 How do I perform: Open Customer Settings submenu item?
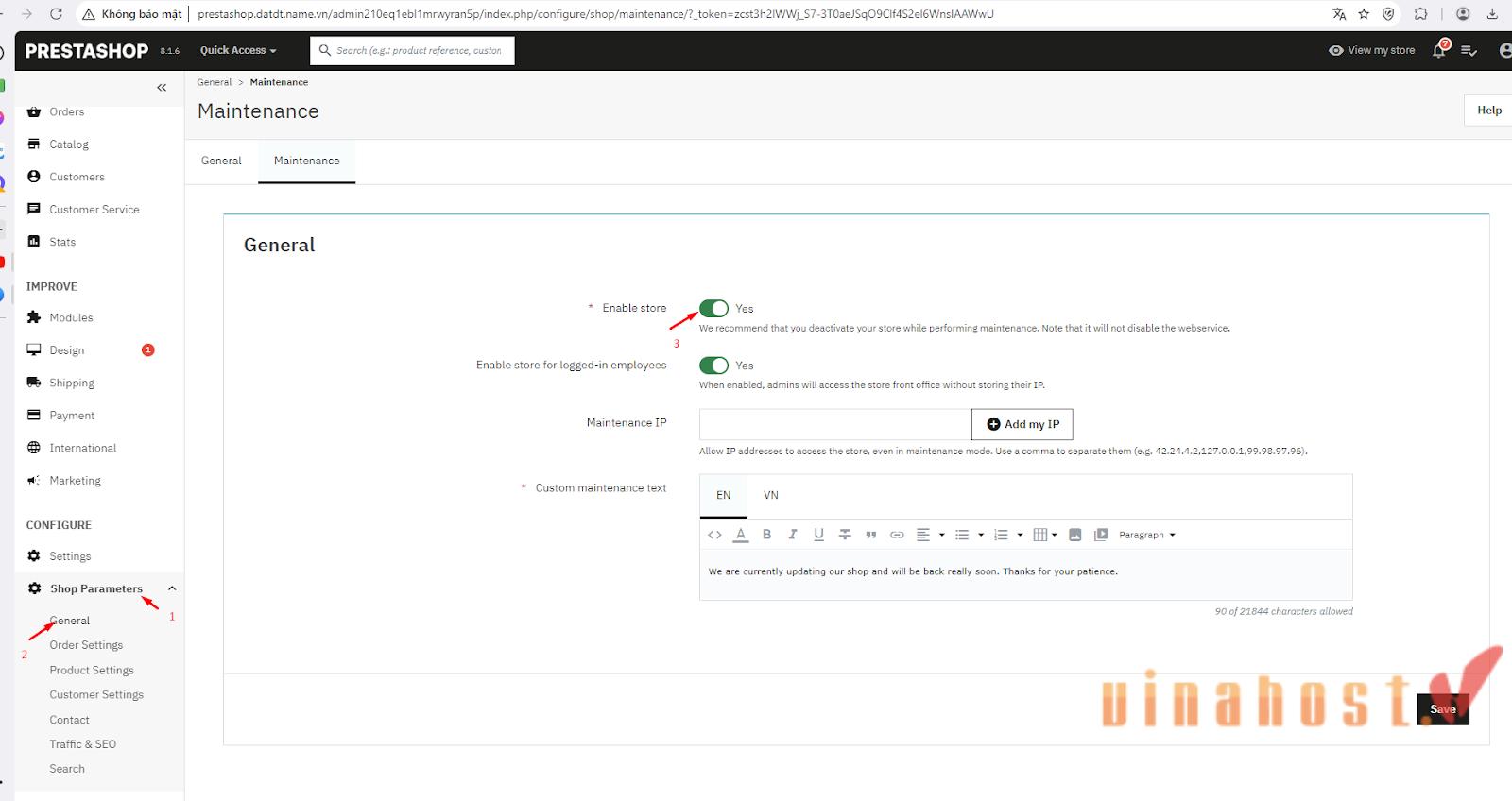pyautogui.click(x=96, y=694)
